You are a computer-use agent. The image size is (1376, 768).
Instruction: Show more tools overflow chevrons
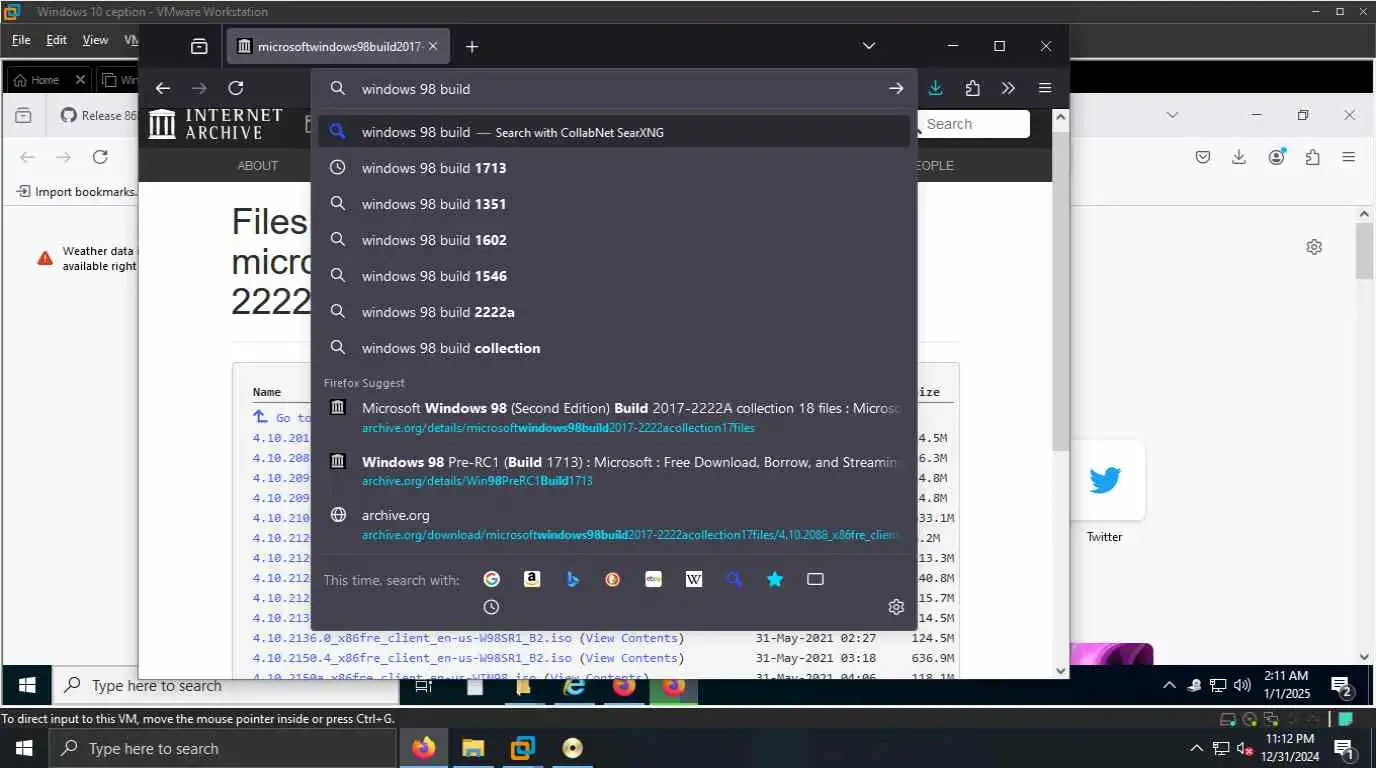1008,88
